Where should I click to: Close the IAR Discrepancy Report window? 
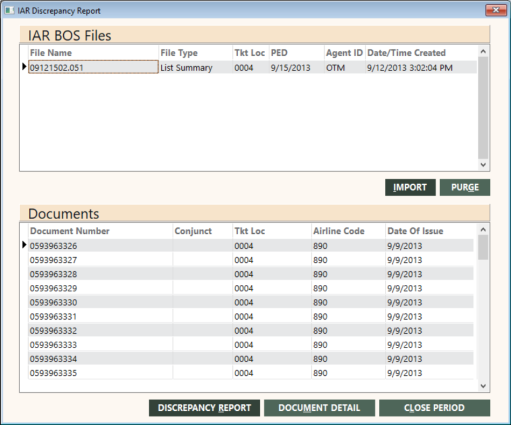tap(496, 10)
